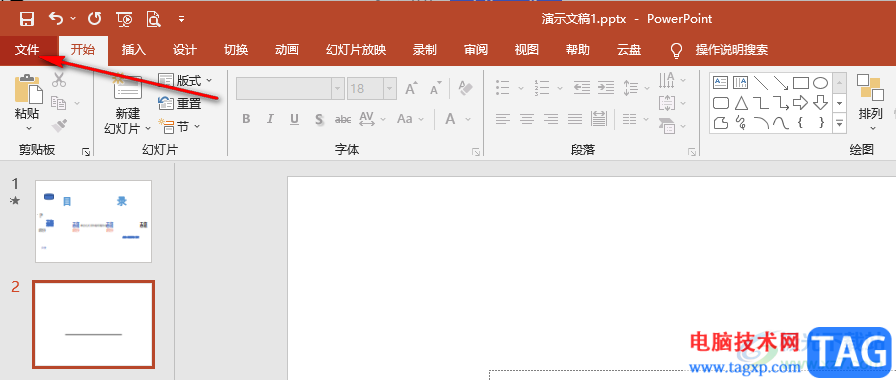
Task: Open the 帮助 tab
Action: point(577,50)
